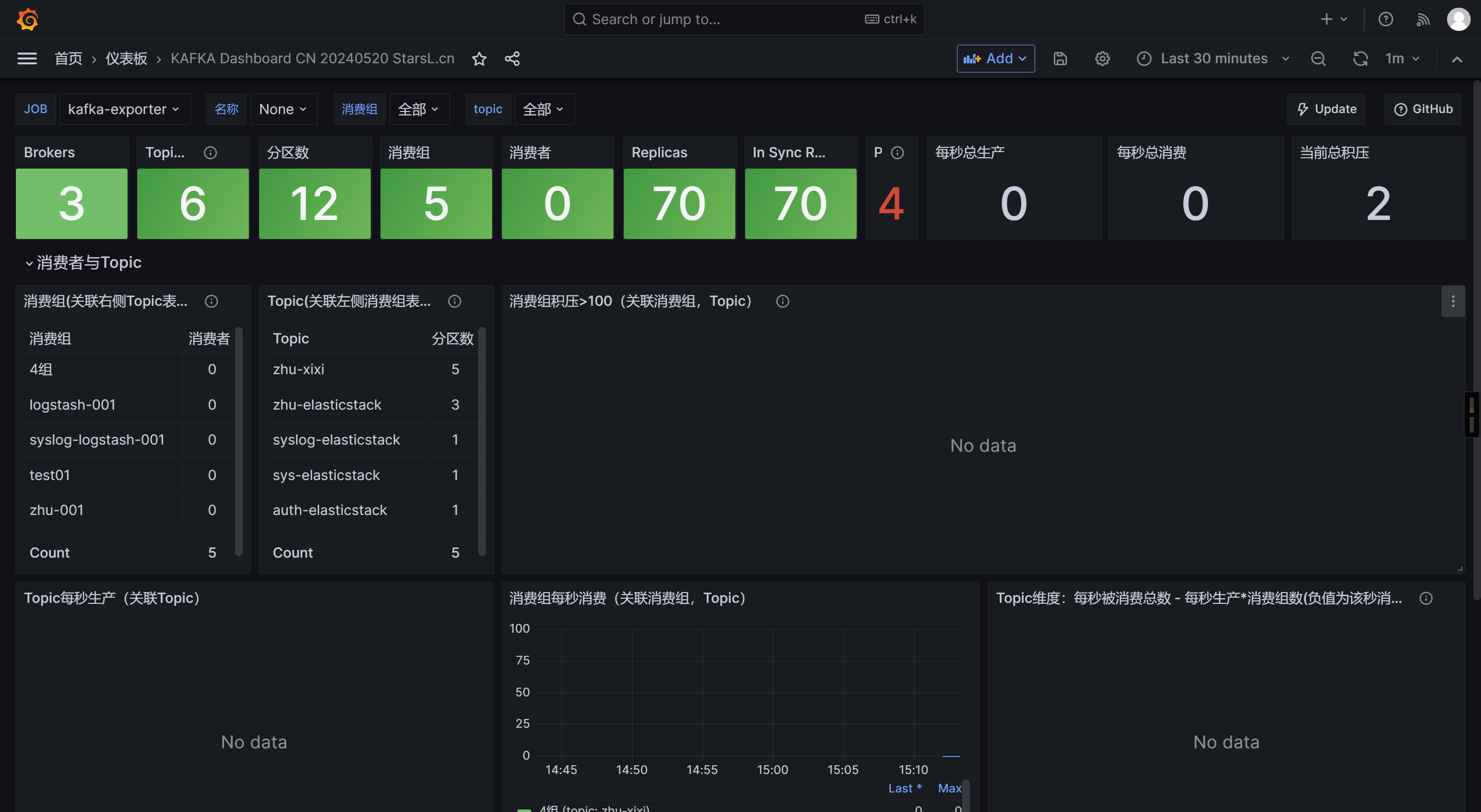Open the 消费组积压>100 panel menu
The height and width of the screenshot is (812, 1481).
click(1452, 301)
